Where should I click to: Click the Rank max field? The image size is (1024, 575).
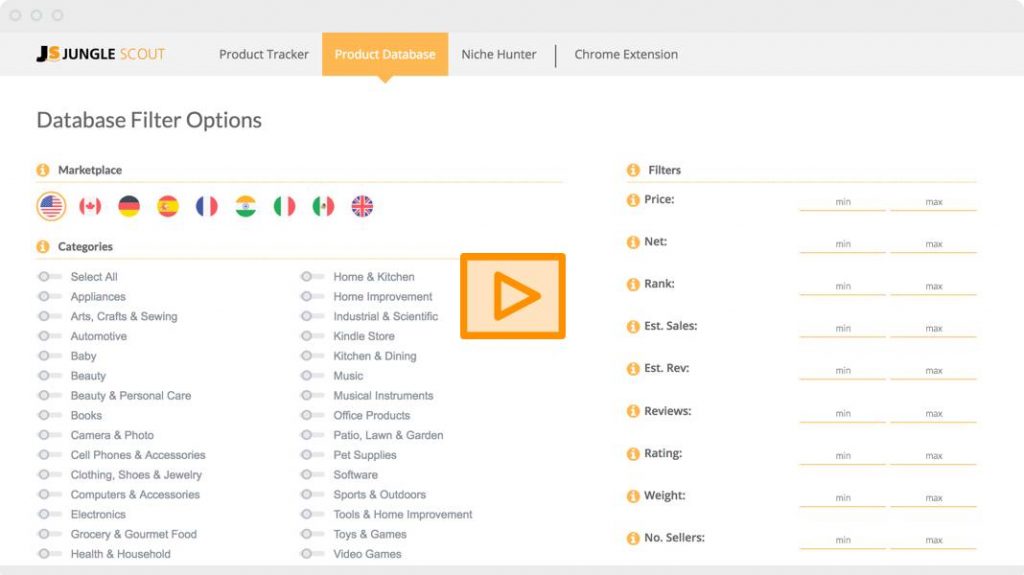click(x=933, y=286)
